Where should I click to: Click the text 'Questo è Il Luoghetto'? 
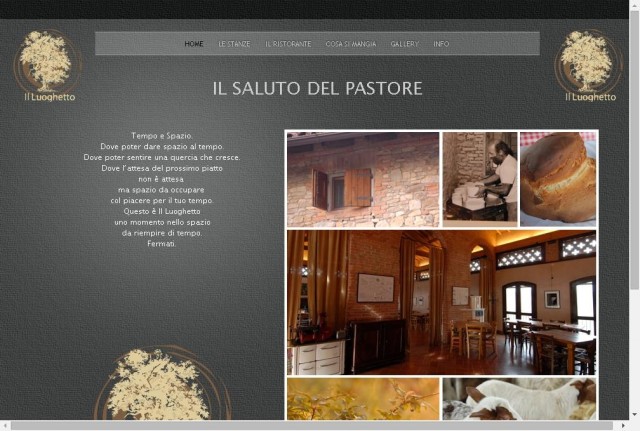(162, 211)
